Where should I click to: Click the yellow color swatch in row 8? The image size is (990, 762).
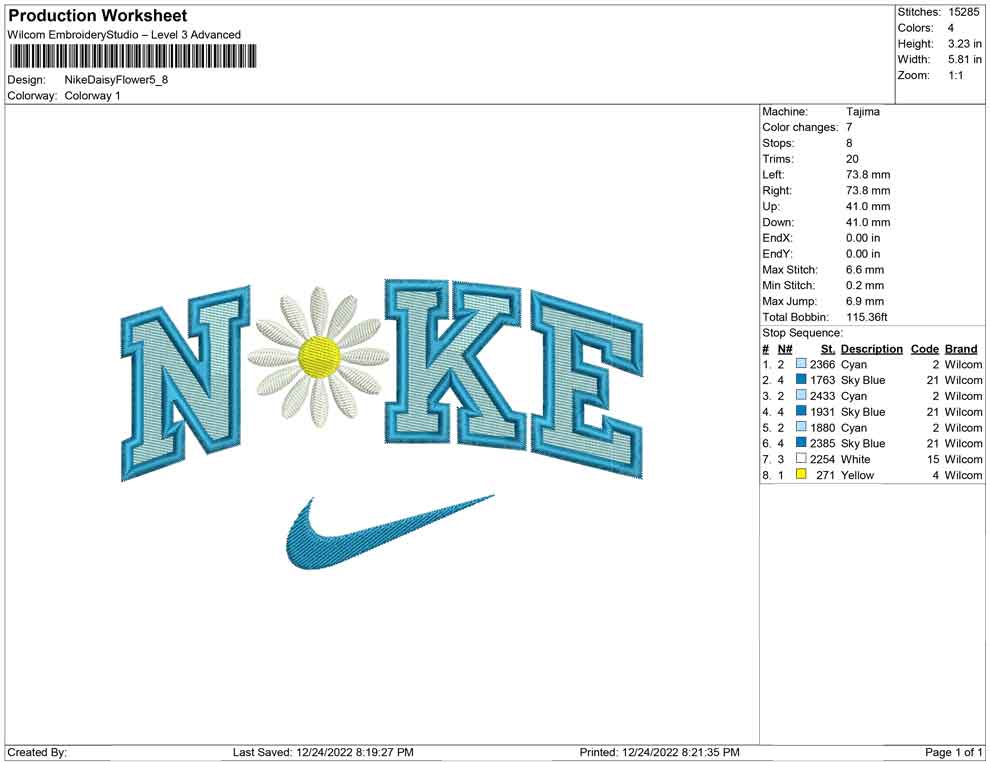pos(801,475)
